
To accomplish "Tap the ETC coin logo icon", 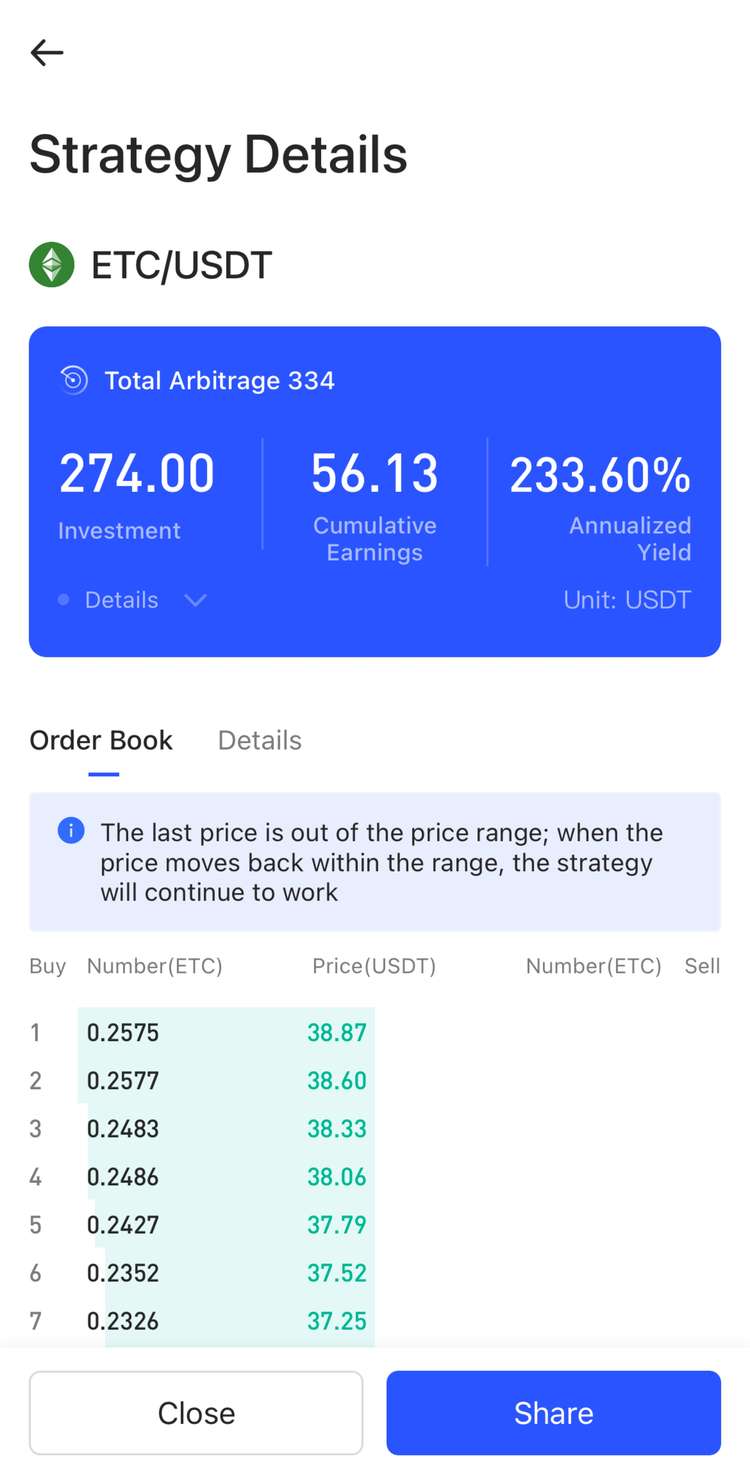I will pos(52,265).
